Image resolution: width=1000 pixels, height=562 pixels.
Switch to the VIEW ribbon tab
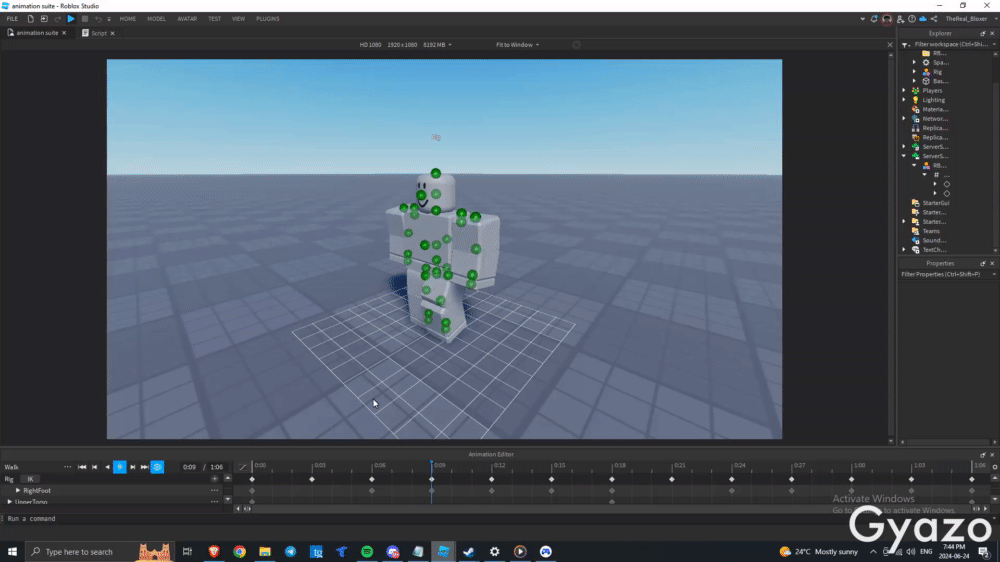[x=238, y=18]
